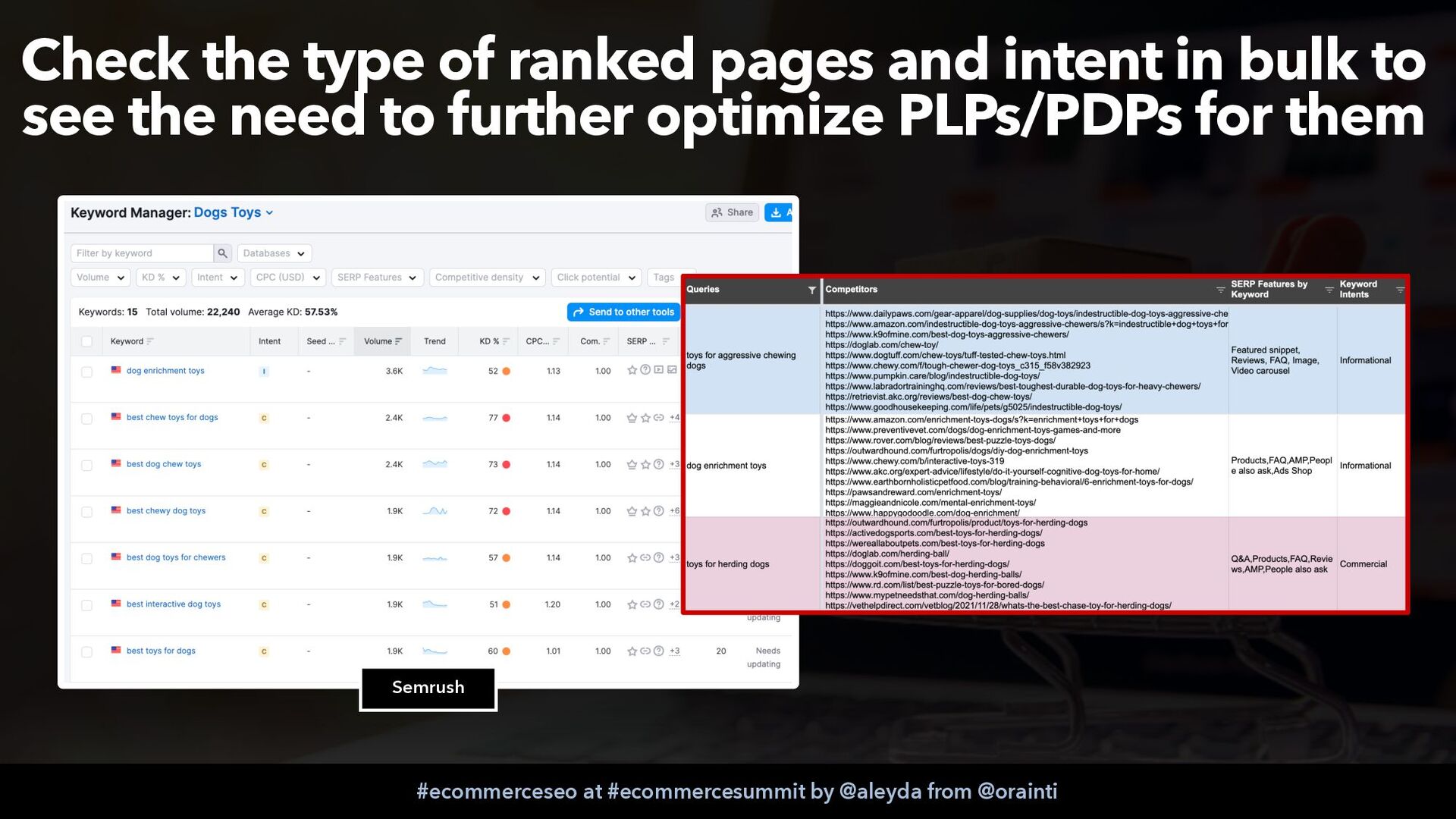Check the best dog chew toys row checkbox
The image size is (1456, 819).
(86, 465)
